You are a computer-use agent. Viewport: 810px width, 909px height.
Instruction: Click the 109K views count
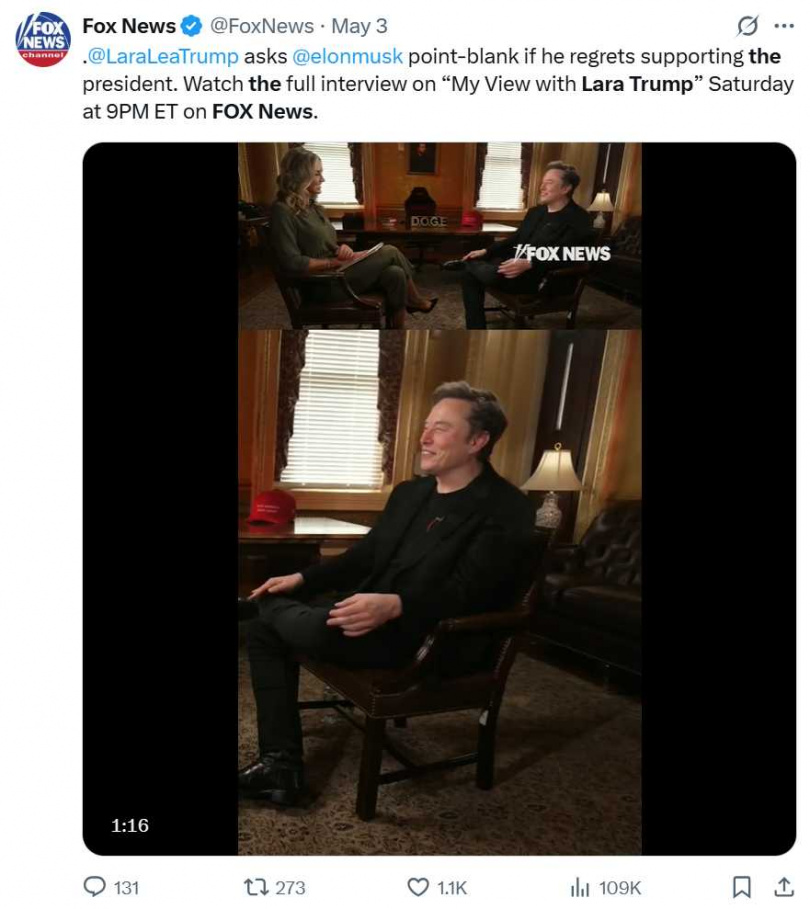(620, 887)
